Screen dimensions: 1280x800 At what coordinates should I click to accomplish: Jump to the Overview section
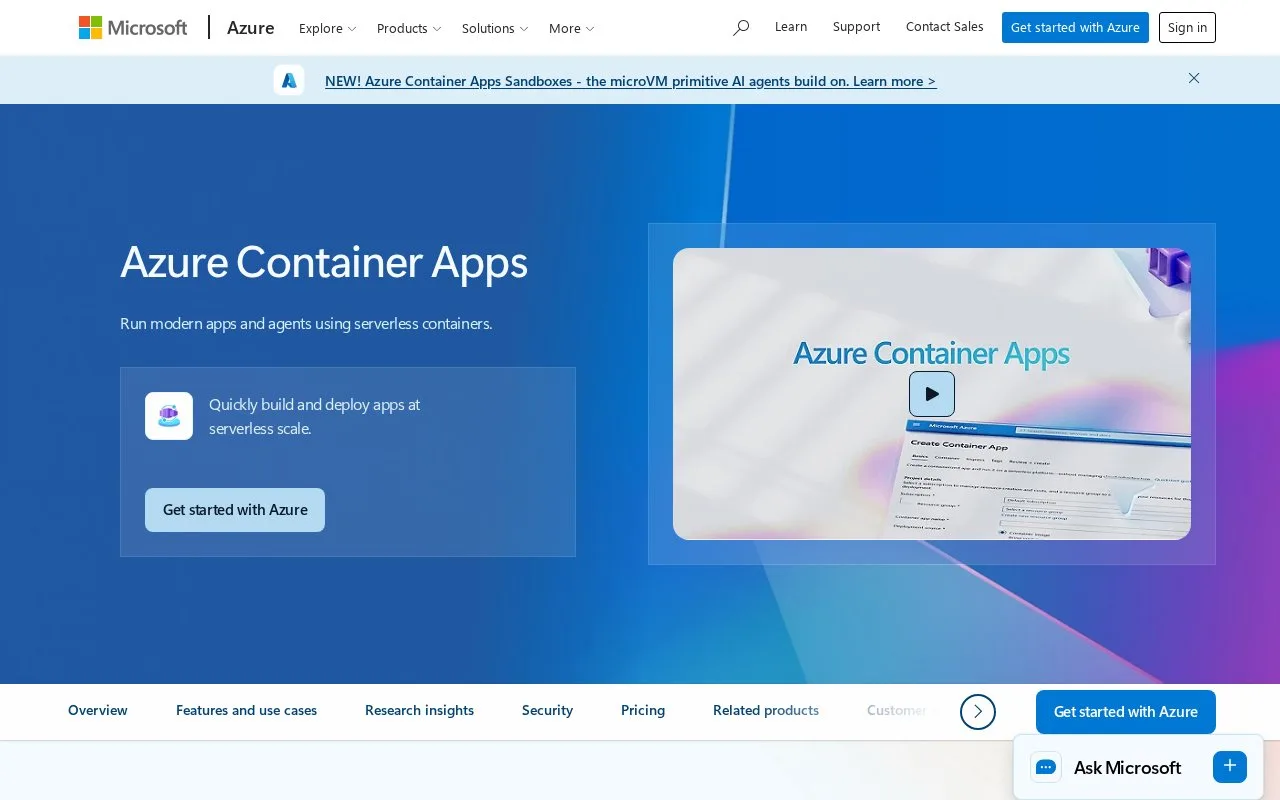click(x=98, y=710)
